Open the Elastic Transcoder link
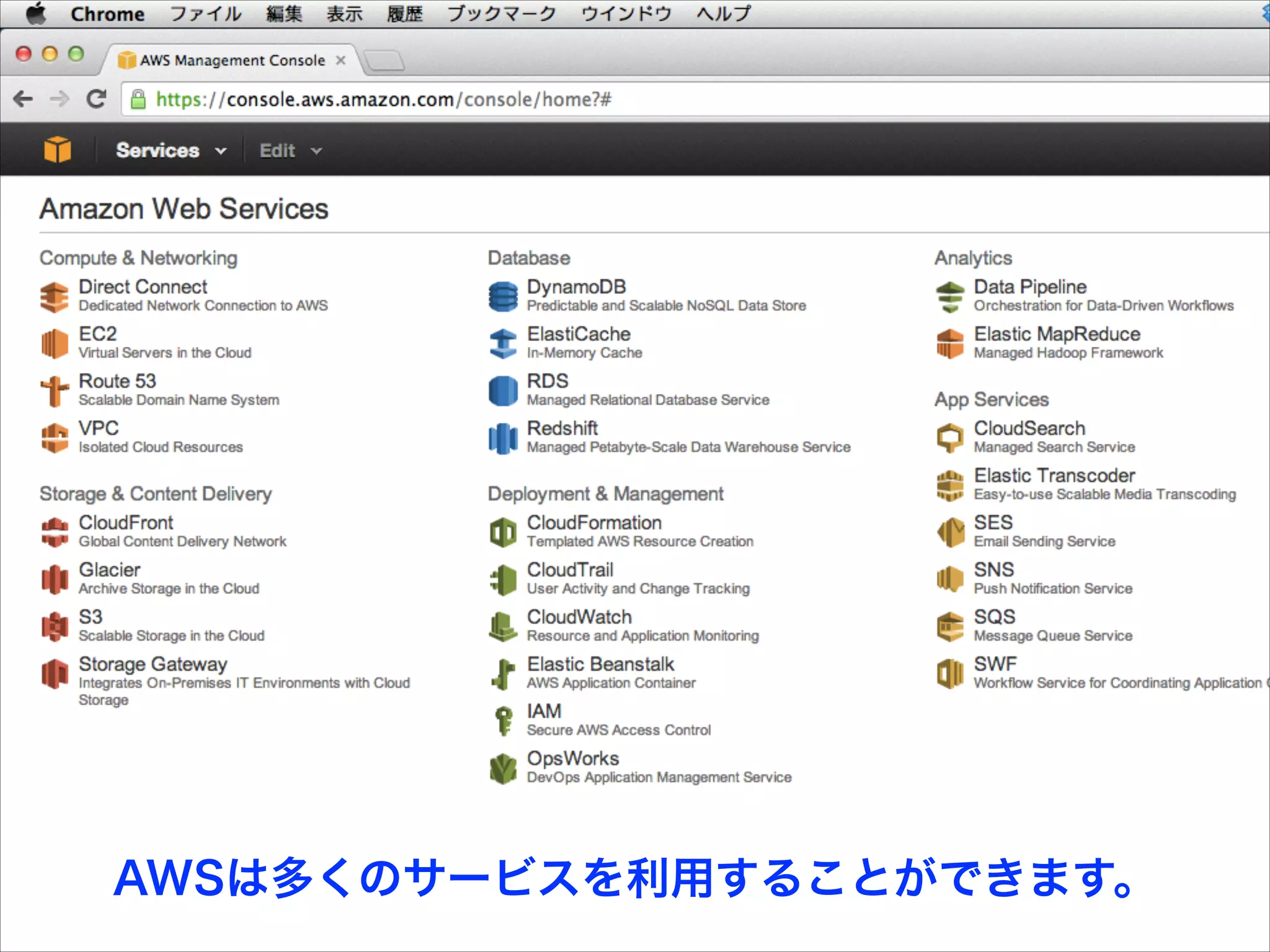The height and width of the screenshot is (952, 1270). [x=1054, y=475]
